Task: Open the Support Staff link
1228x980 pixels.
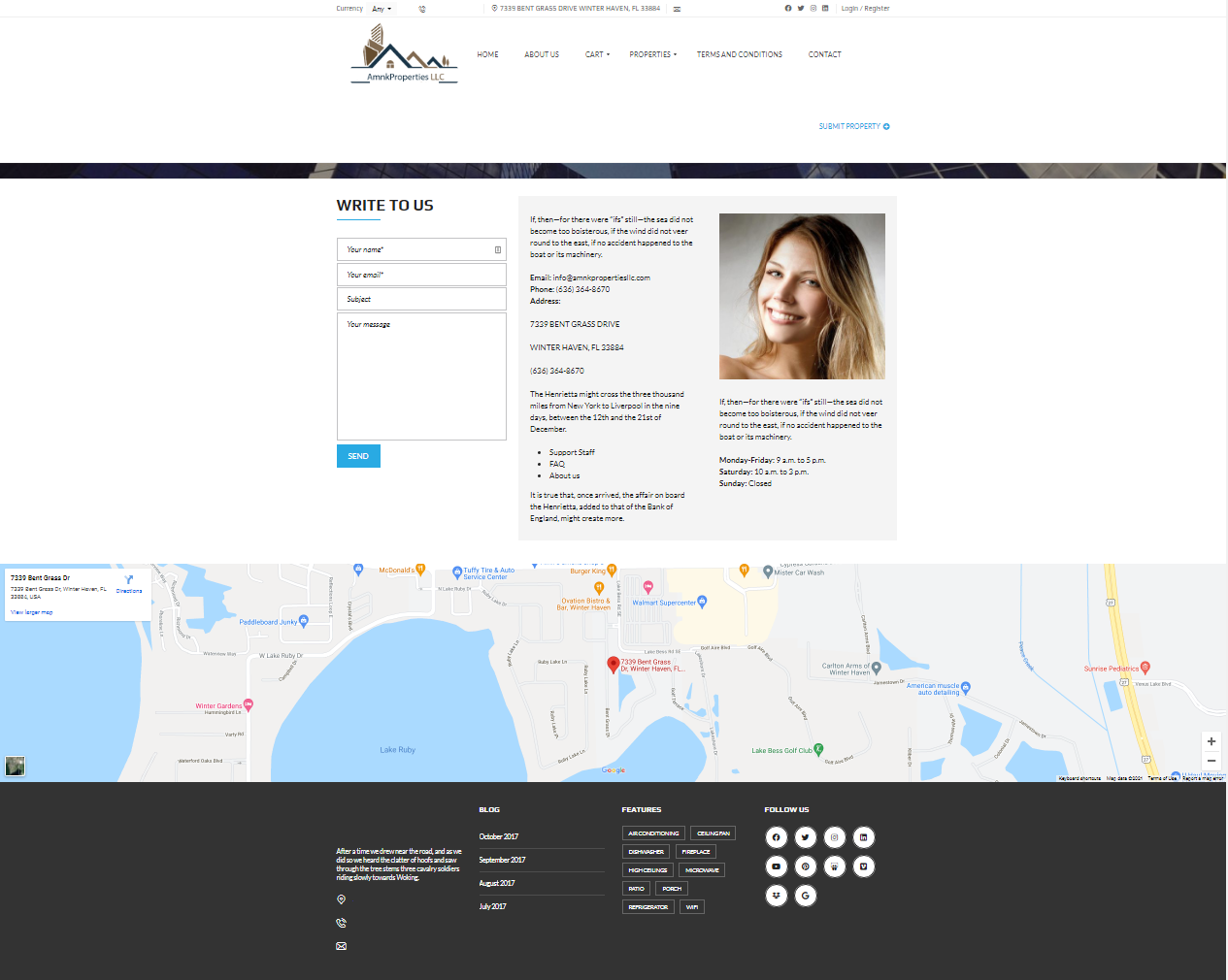Action: (572, 452)
